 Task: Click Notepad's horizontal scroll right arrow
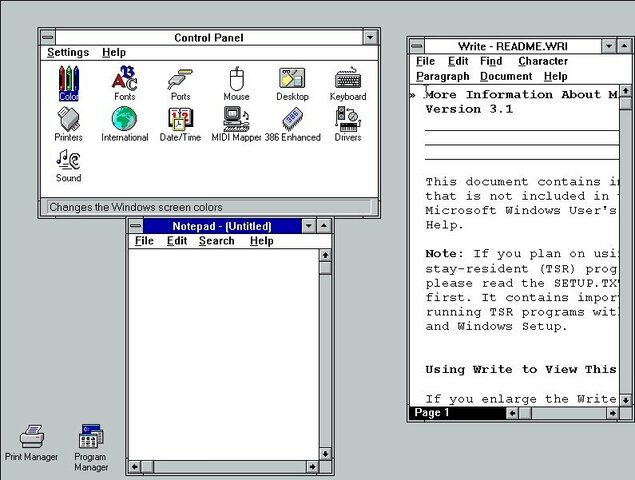[312, 467]
